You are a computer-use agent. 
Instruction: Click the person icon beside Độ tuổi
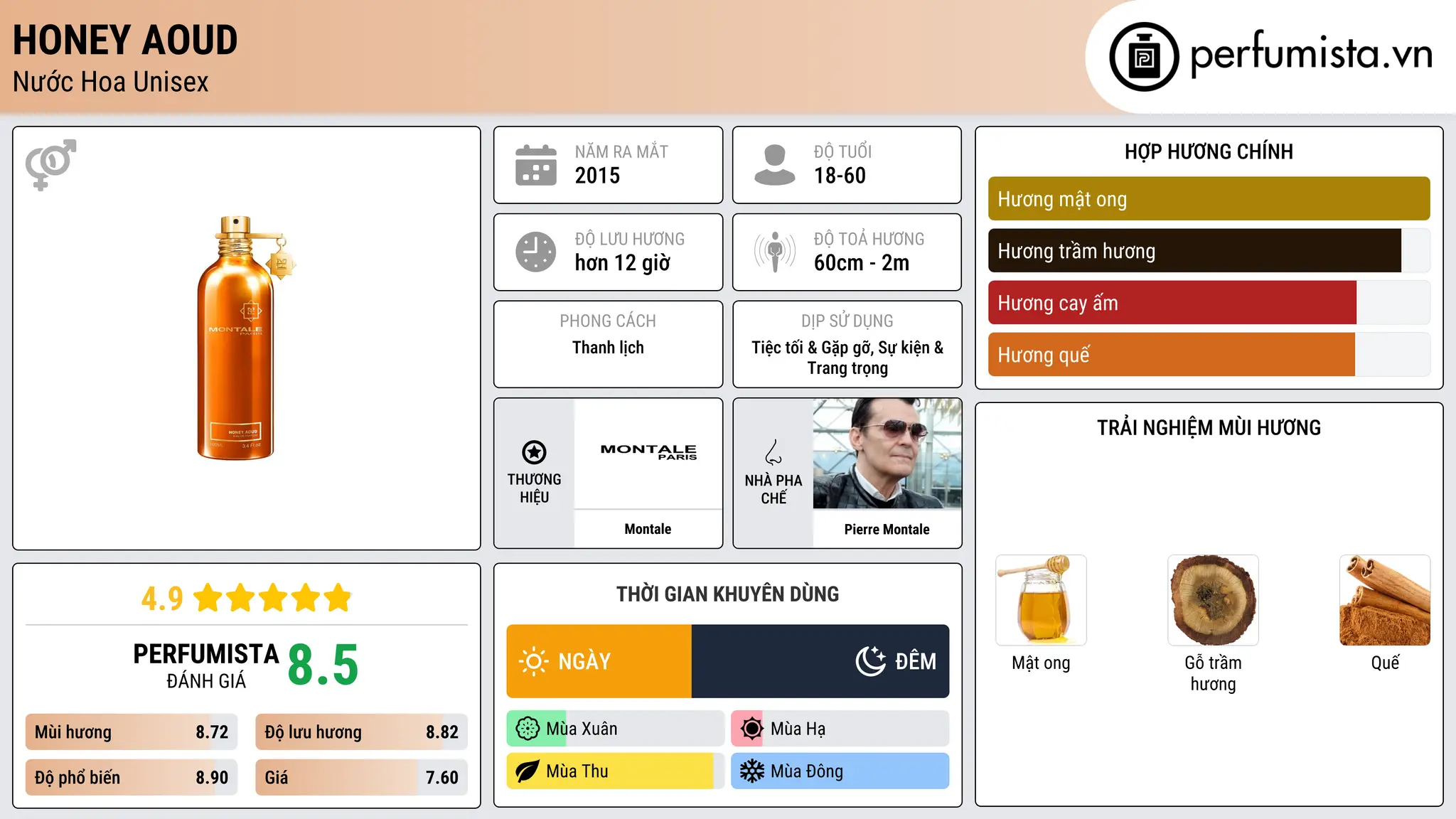(x=775, y=165)
